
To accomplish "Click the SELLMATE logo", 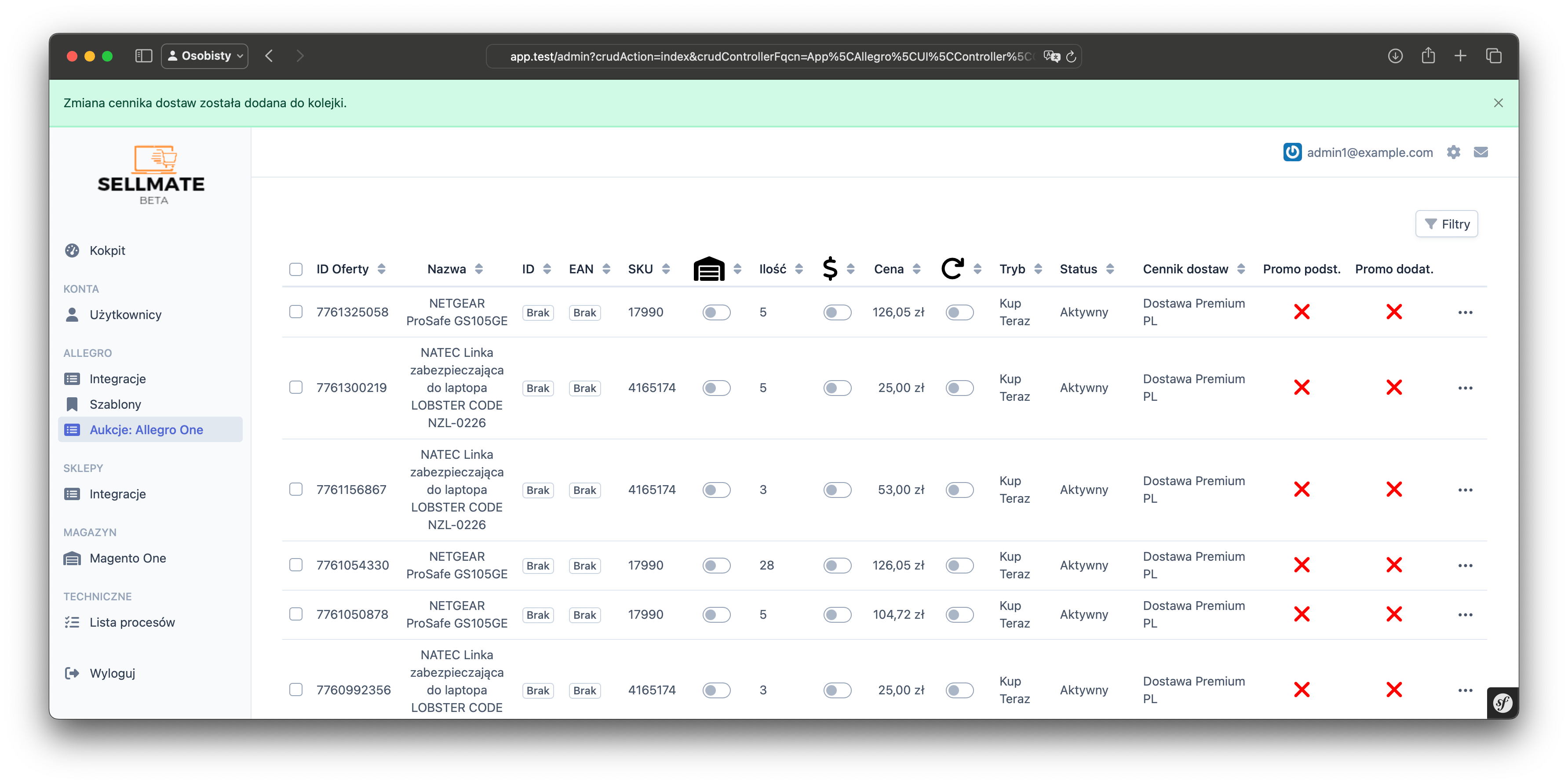I will 151,174.
